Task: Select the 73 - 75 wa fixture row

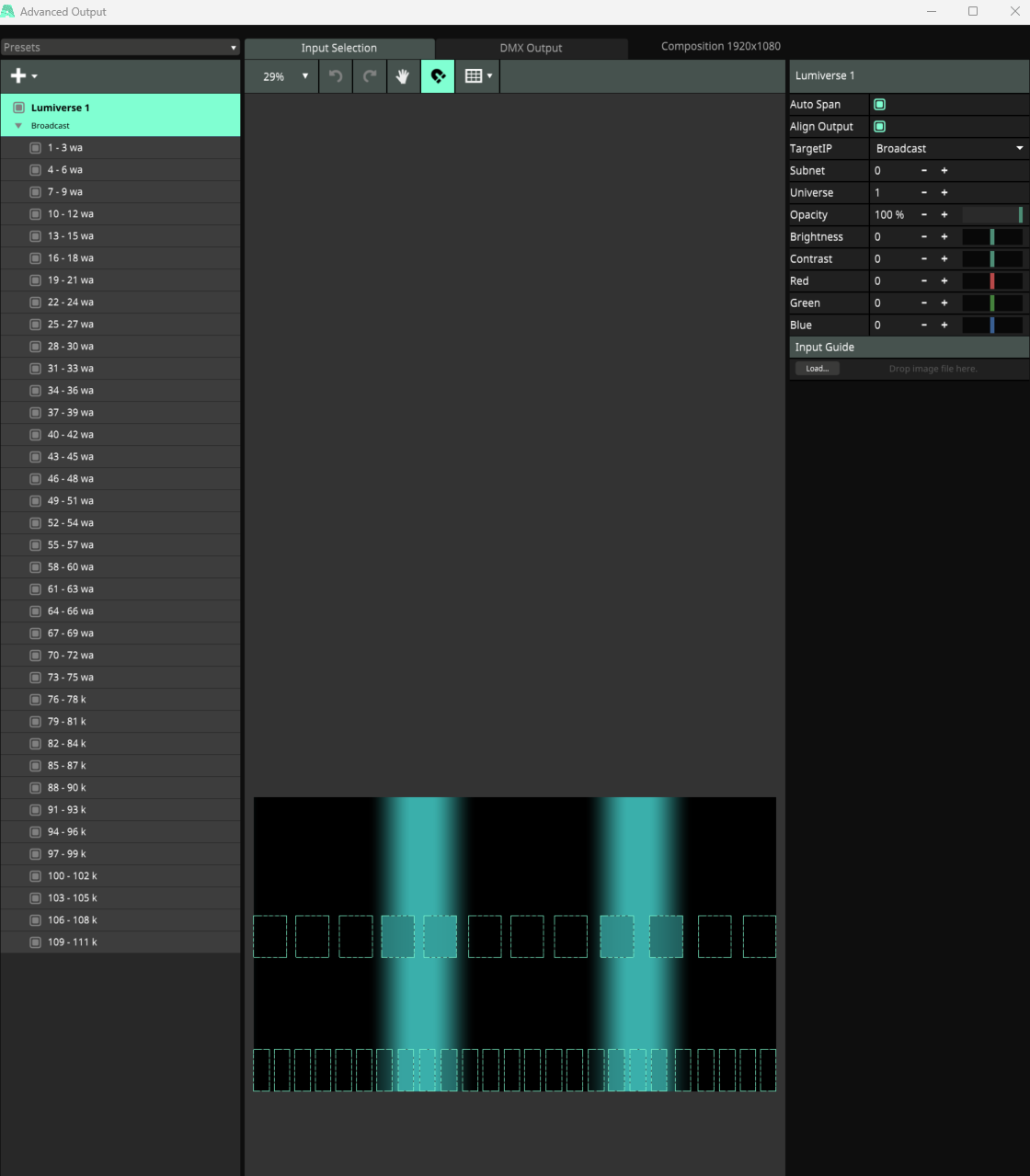Action: pos(120,678)
